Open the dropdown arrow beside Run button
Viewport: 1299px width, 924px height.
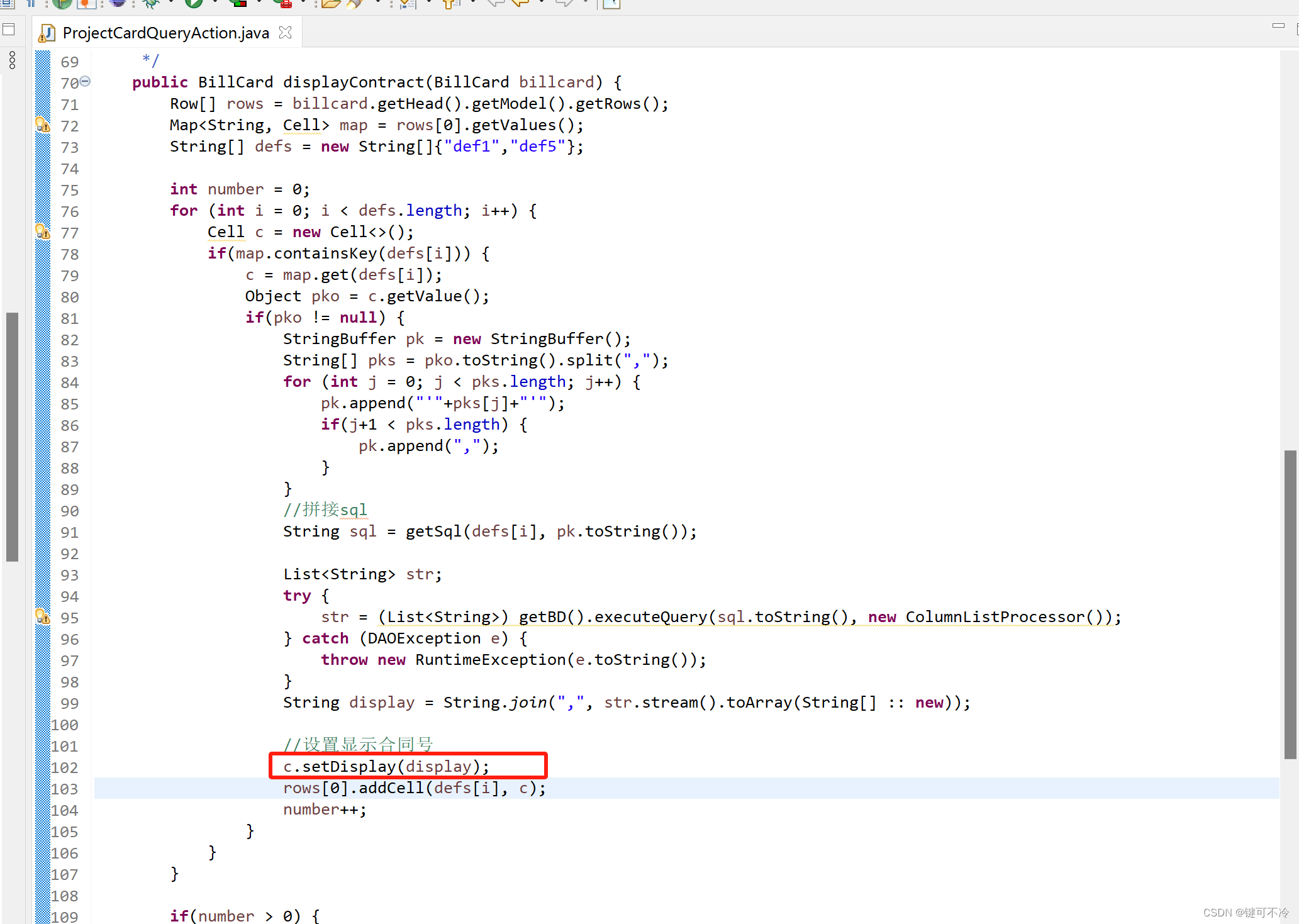(x=215, y=3)
